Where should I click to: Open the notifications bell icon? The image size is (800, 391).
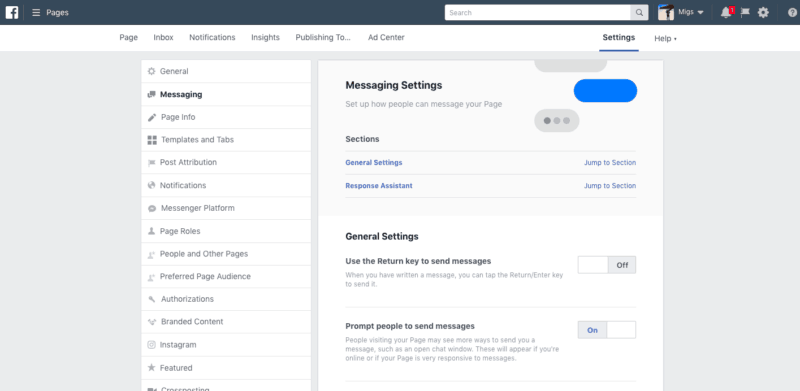tap(726, 13)
